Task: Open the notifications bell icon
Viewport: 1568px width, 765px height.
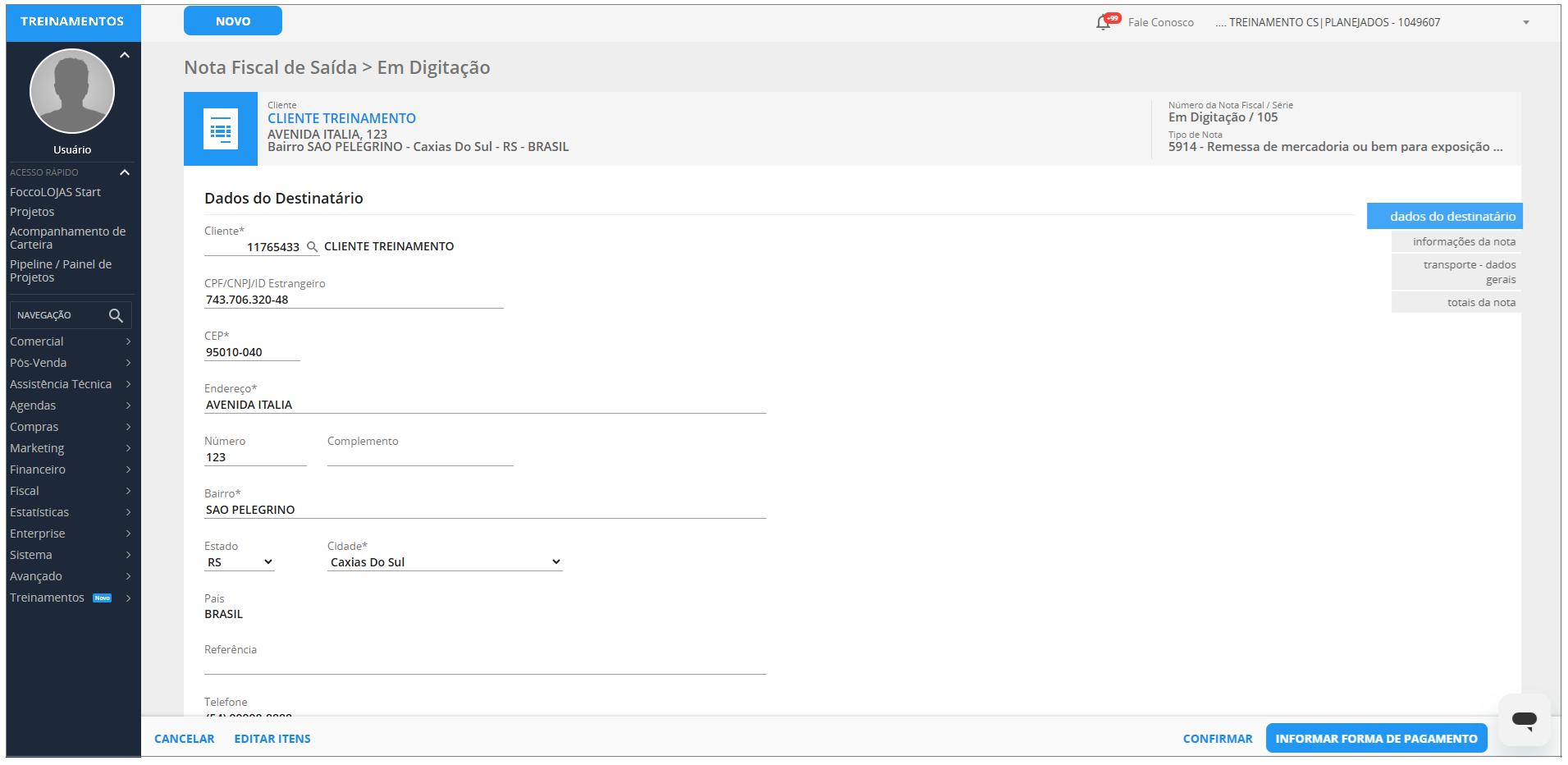Action: 1104,22
